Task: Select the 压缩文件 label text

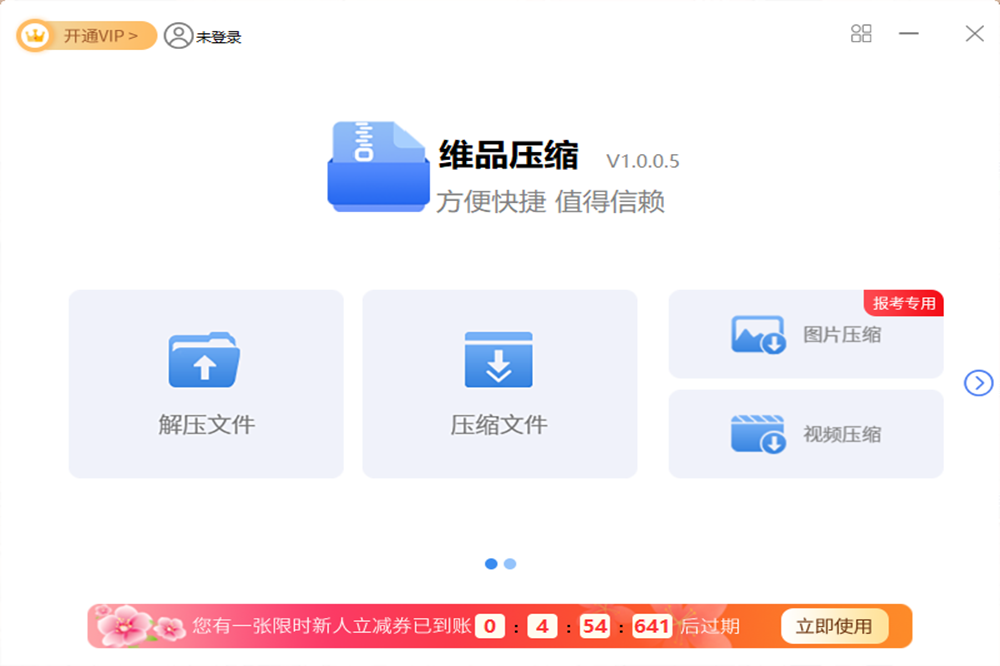Action: (x=499, y=425)
